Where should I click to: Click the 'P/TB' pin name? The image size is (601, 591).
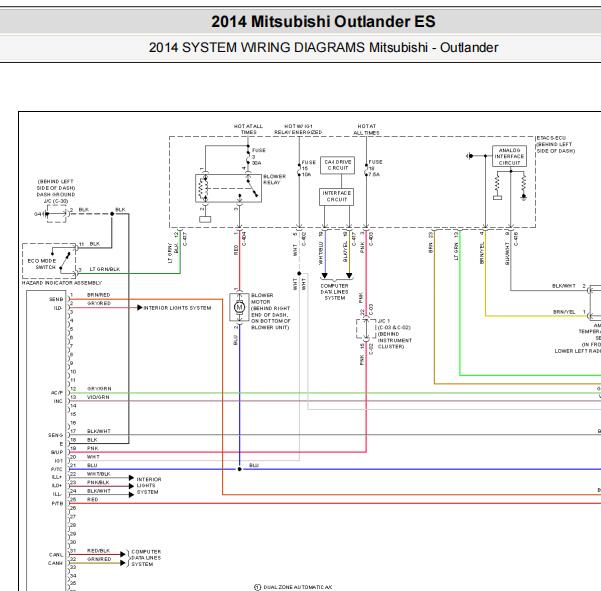(x=57, y=503)
